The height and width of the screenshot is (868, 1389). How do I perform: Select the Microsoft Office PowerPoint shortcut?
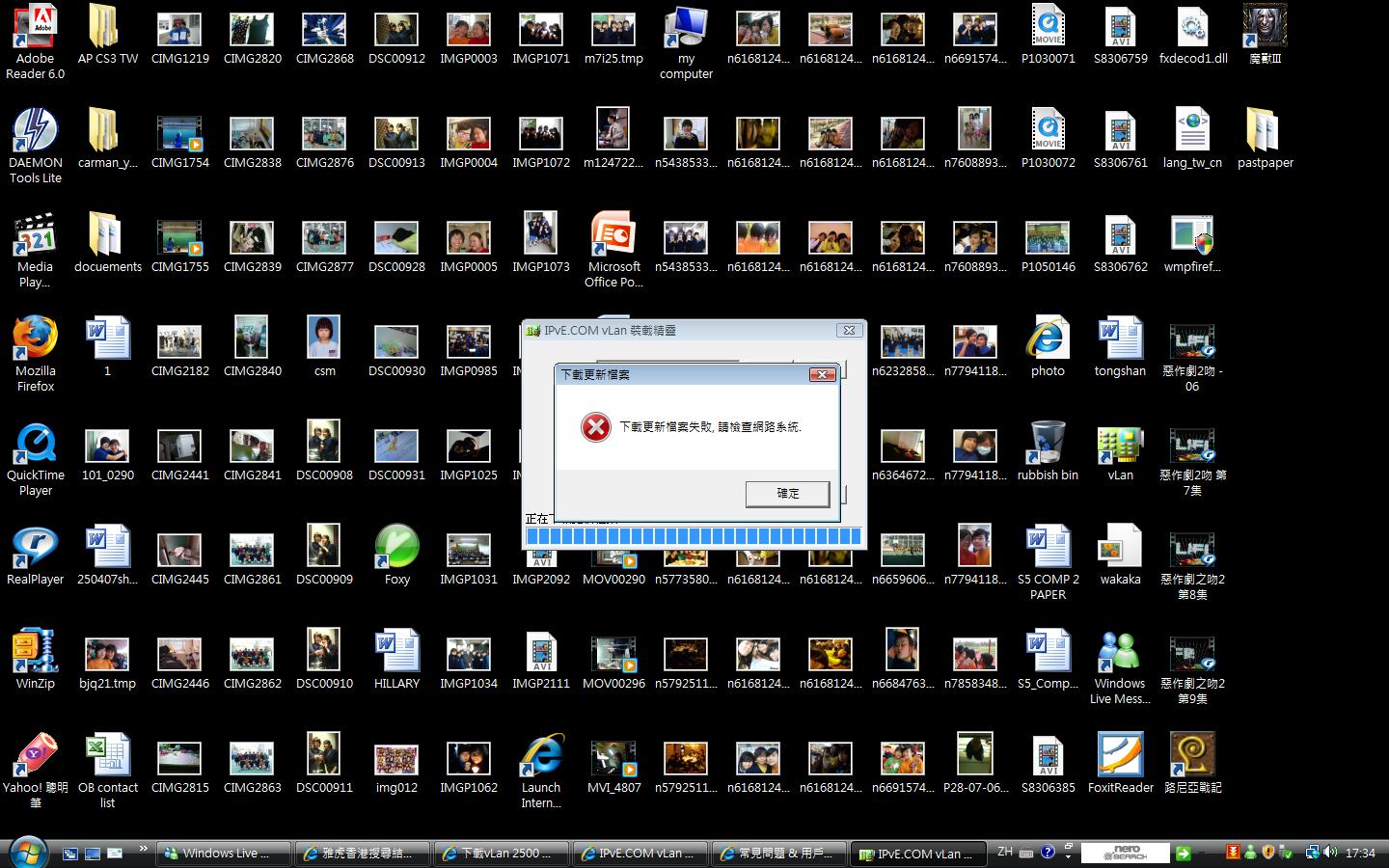tap(614, 251)
